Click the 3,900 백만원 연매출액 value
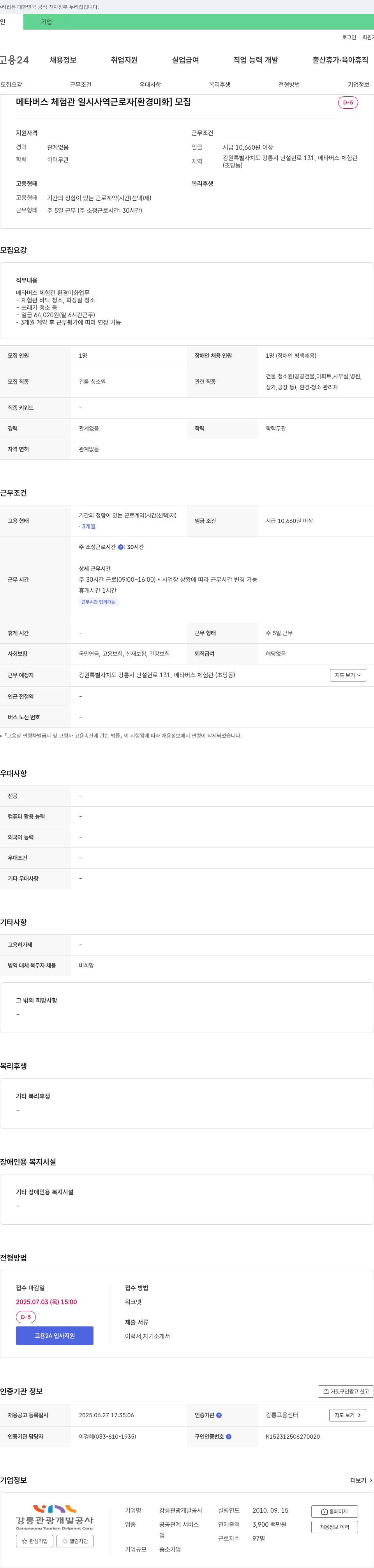Viewport: 374px width, 1568px height. pyautogui.click(x=270, y=1525)
